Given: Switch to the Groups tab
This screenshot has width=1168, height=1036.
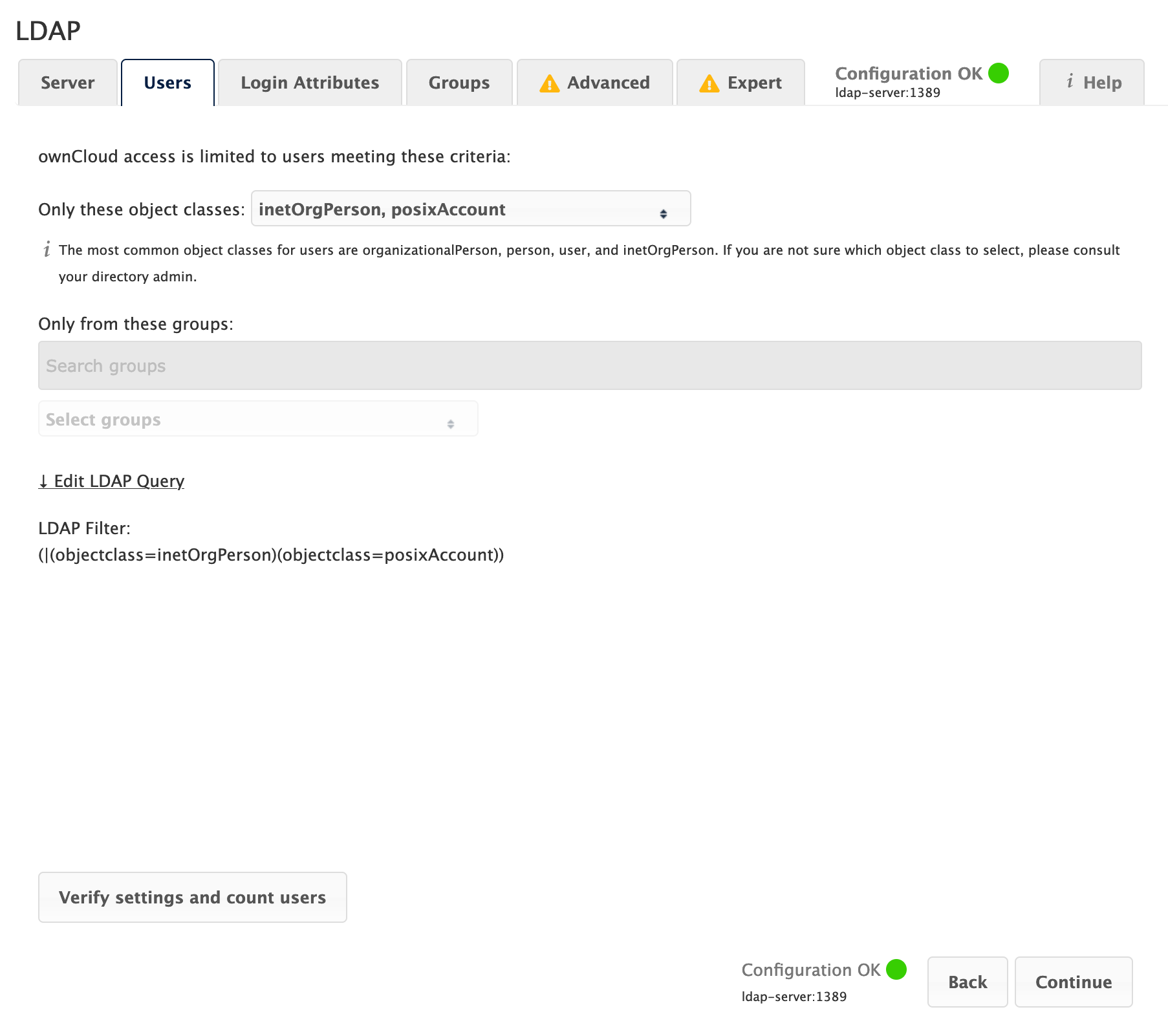Looking at the screenshot, I should 459,82.
